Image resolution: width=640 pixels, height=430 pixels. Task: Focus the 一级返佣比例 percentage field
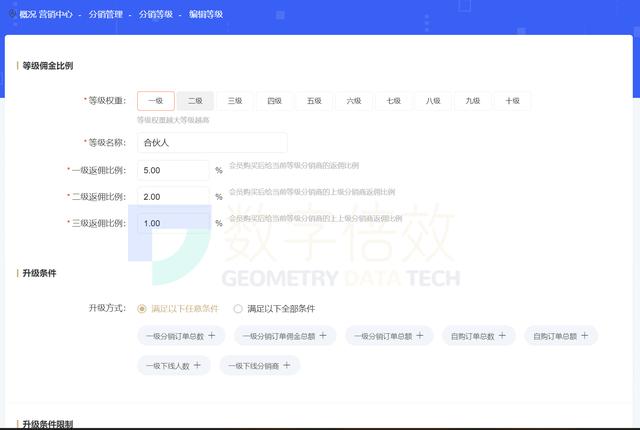pos(173,171)
